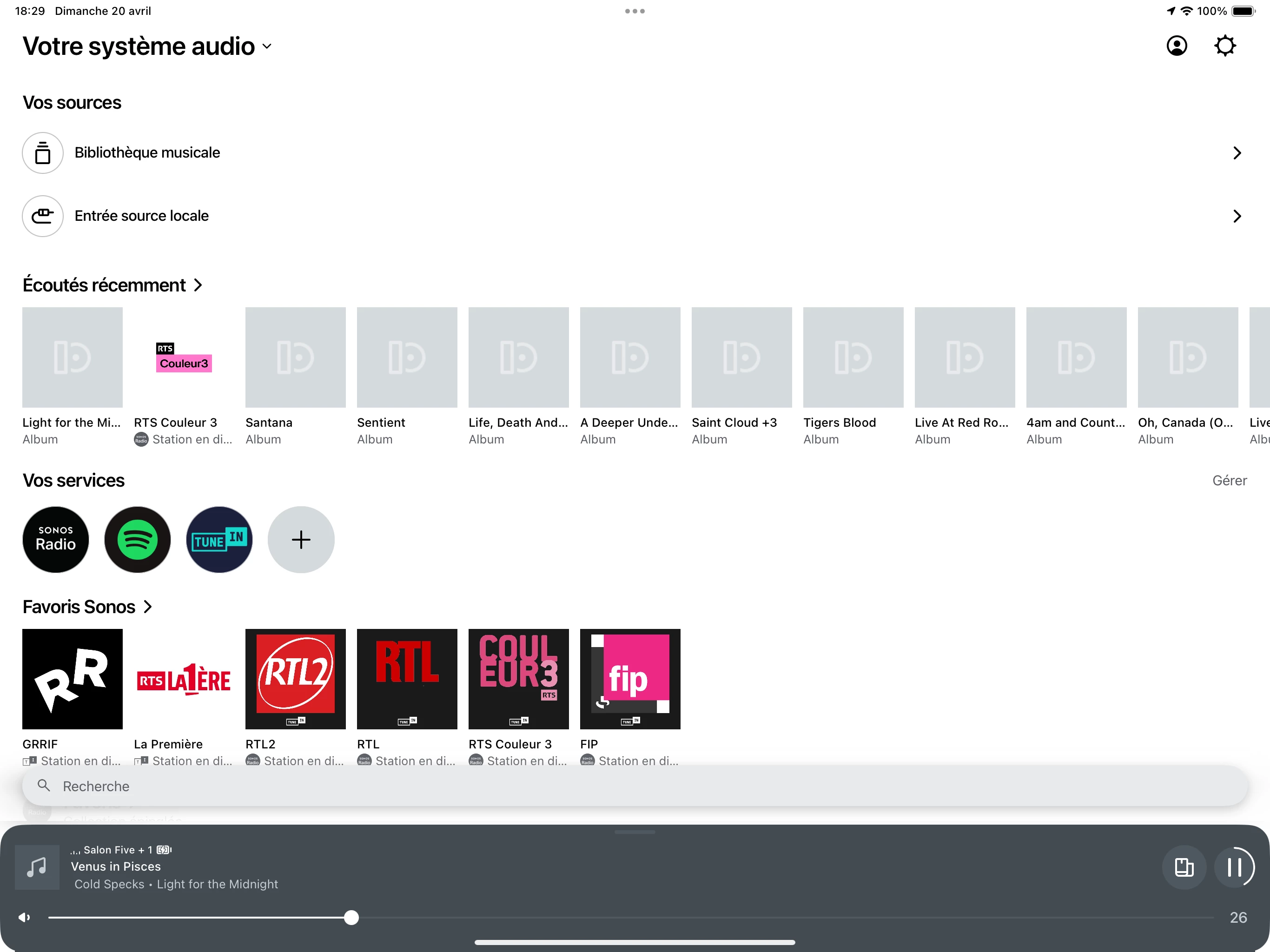The image size is (1270, 952).
Task: Open Oh, Canada album
Action: point(1188,357)
